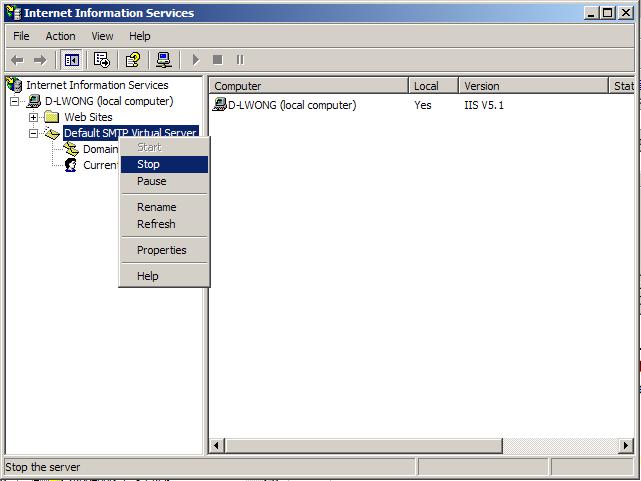Click the Current Sessions person icon
Viewport: 641px width, 481px height.
[x=71, y=165]
